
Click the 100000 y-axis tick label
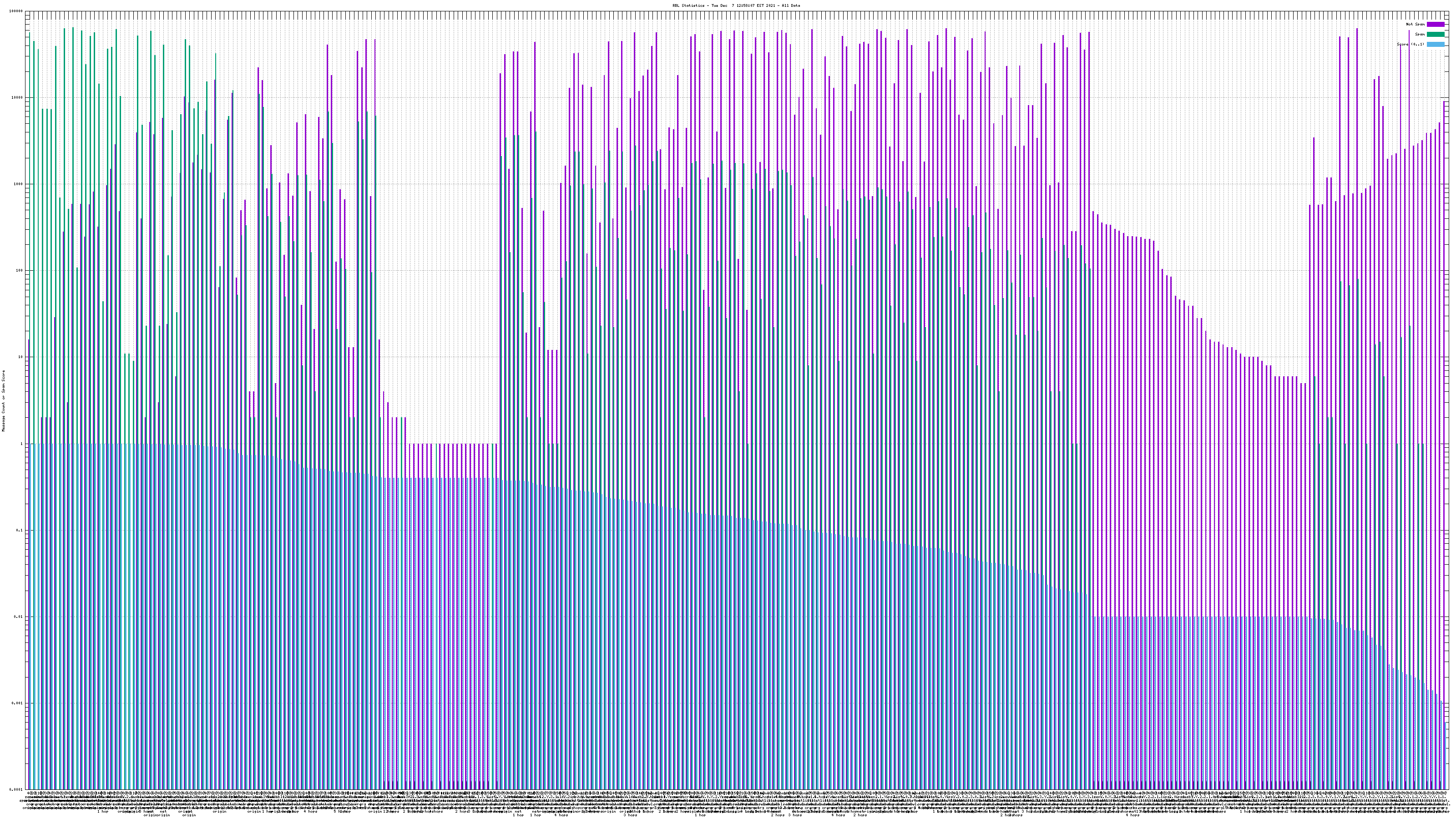[16, 11]
